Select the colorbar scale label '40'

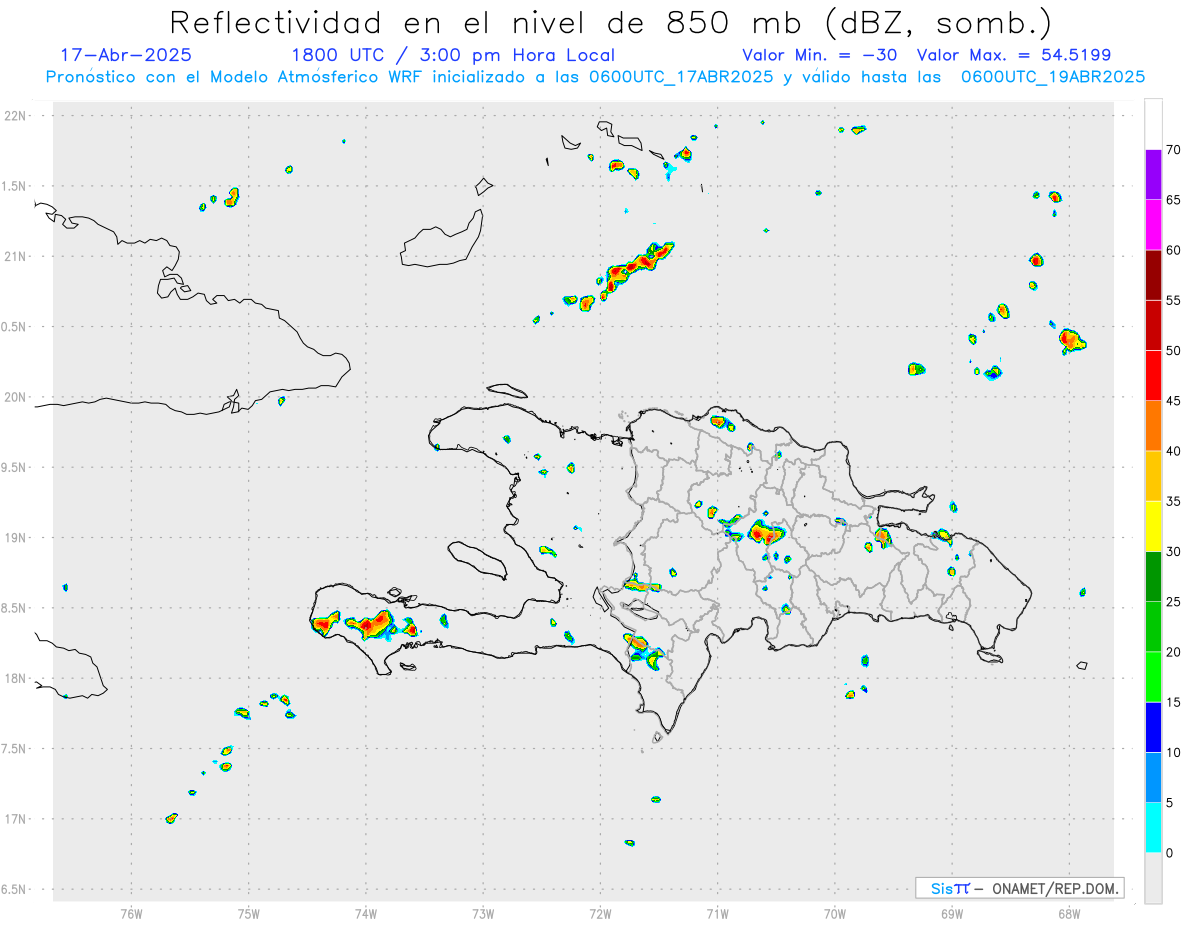click(x=1173, y=451)
